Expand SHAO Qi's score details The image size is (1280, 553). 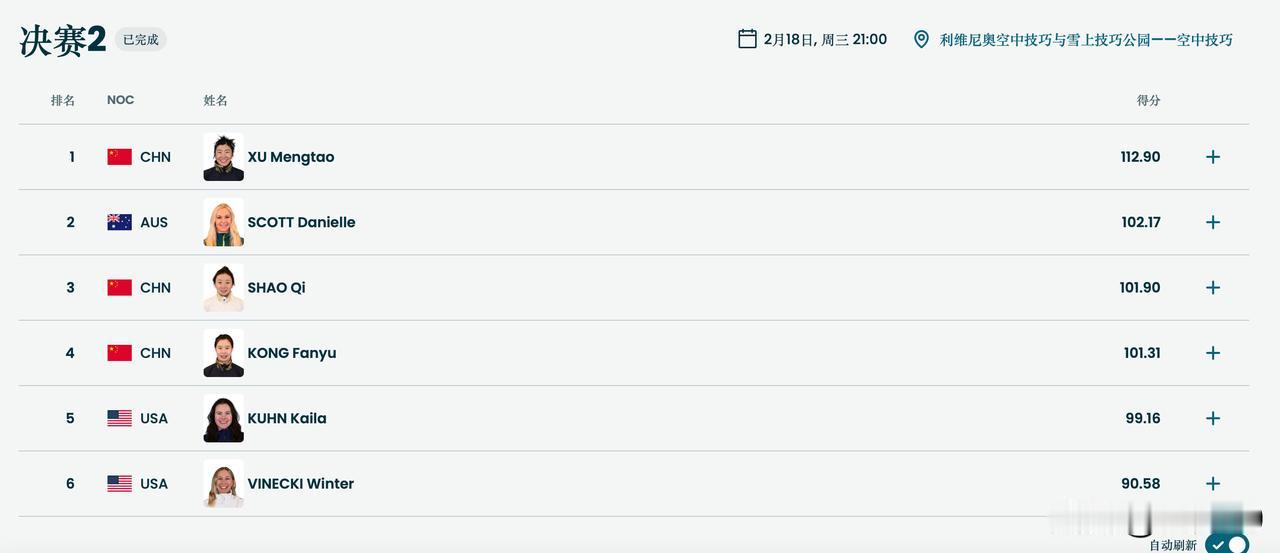tap(1213, 288)
